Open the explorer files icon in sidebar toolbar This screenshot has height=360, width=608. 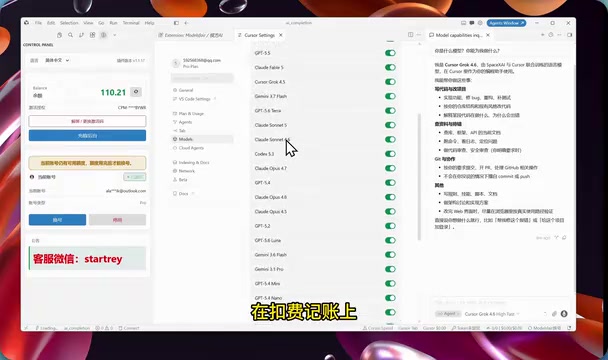[x=59, y=35]
